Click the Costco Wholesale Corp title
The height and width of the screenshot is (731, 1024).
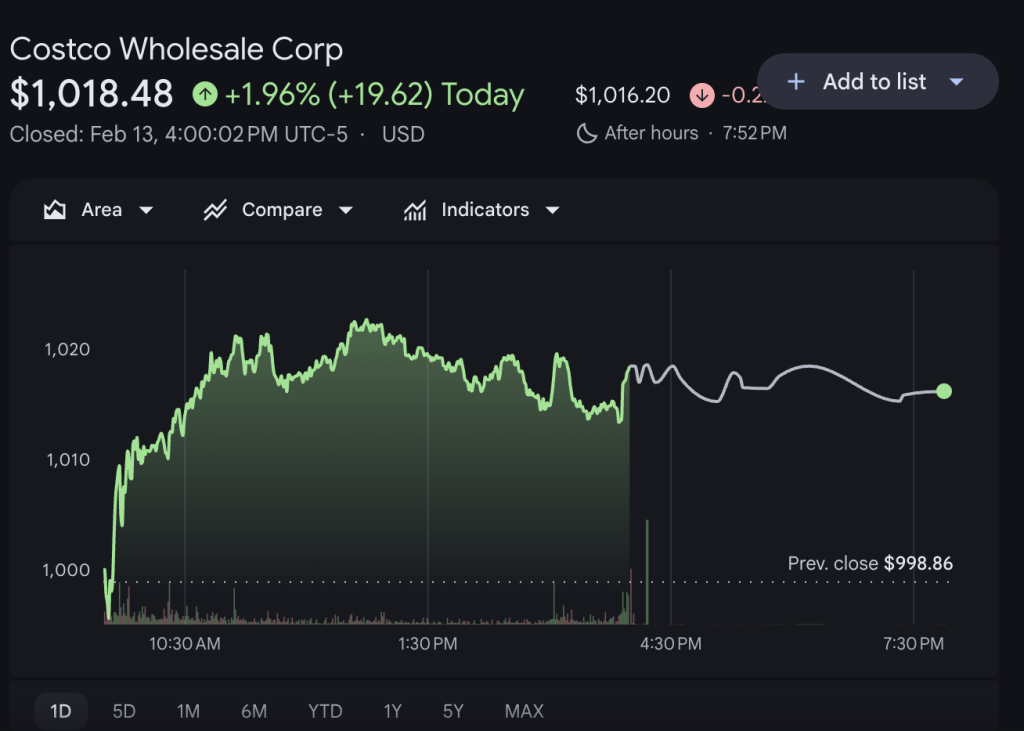click(176, 49)
